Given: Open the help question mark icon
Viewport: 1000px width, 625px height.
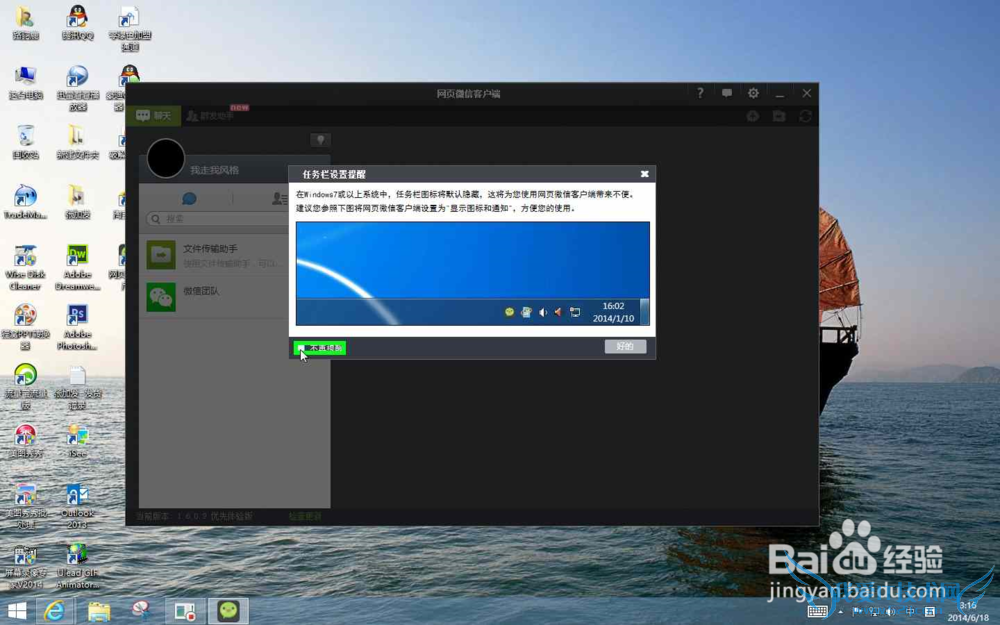Looking at the screenshot, I should click(700, 93).
